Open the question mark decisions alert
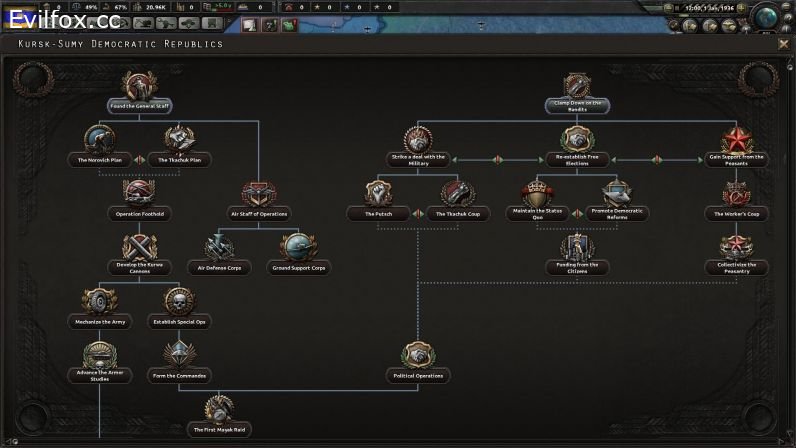The width and height of the screenshot is (796, 448). click(268, 24)
